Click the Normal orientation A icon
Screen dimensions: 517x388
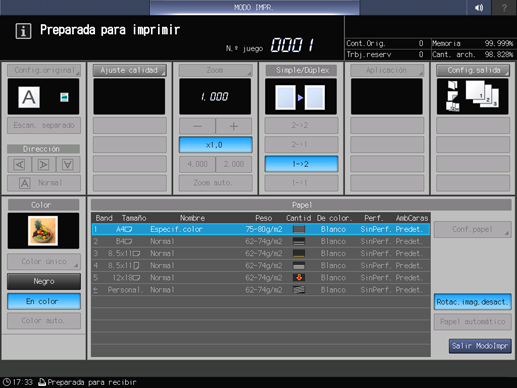point(25,183)
